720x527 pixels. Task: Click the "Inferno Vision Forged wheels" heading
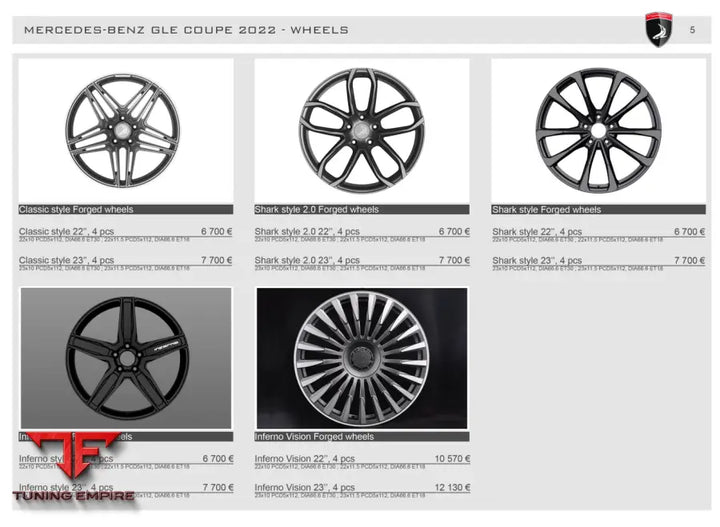click(314, 437)
